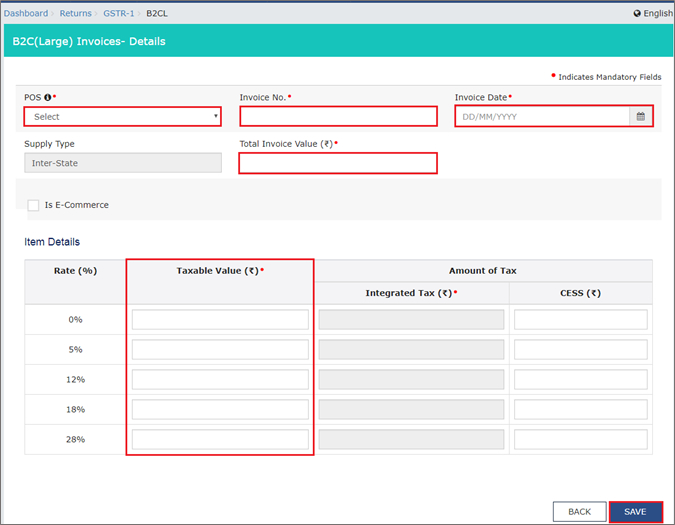Click Integrated Tax field in 28% row
The image size is (675, 525).
pyautogui.click(x=411, y=439)
